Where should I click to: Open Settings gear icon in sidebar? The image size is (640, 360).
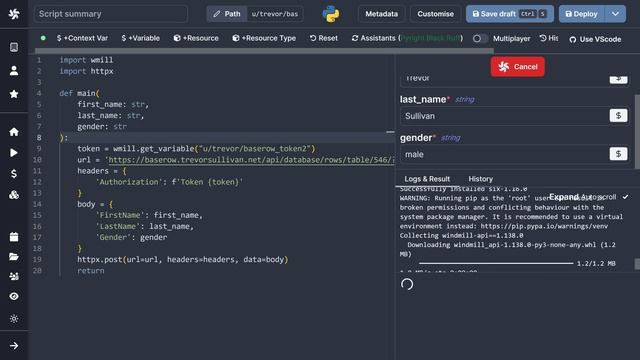[14, 318]
